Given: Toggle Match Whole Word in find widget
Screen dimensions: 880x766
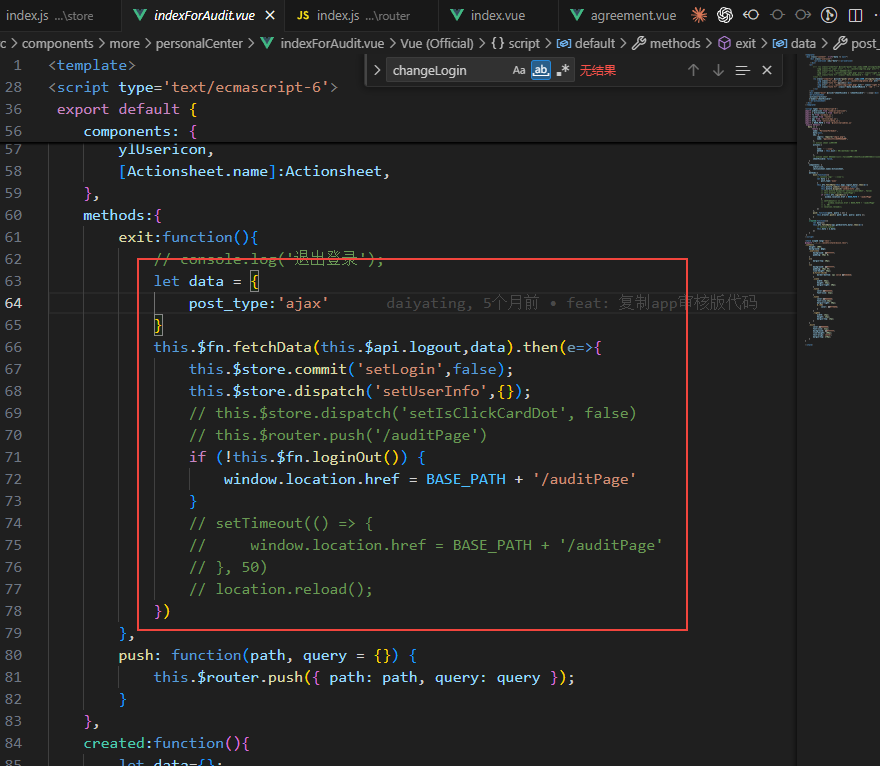Looking at the screenshot, I should click(541, 70).
